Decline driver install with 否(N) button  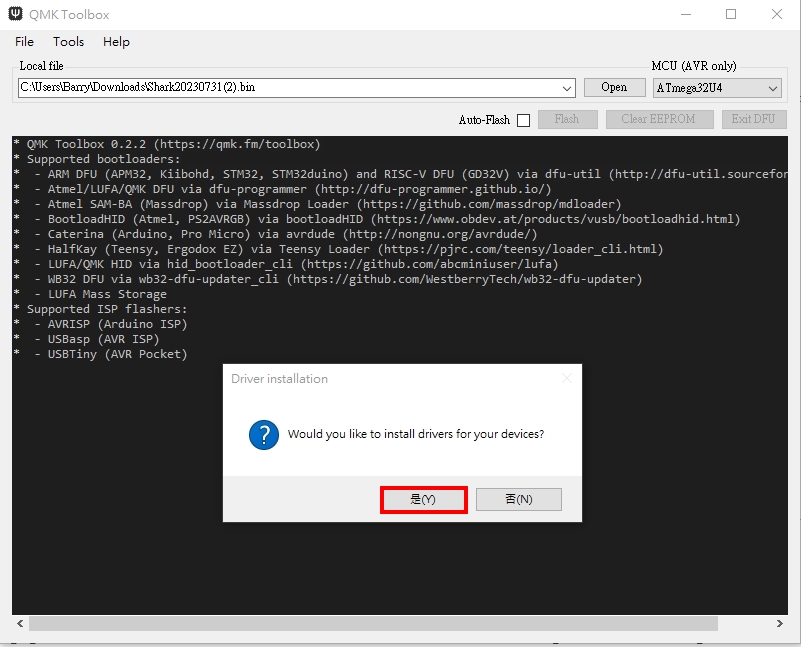[x=519, y=499]
